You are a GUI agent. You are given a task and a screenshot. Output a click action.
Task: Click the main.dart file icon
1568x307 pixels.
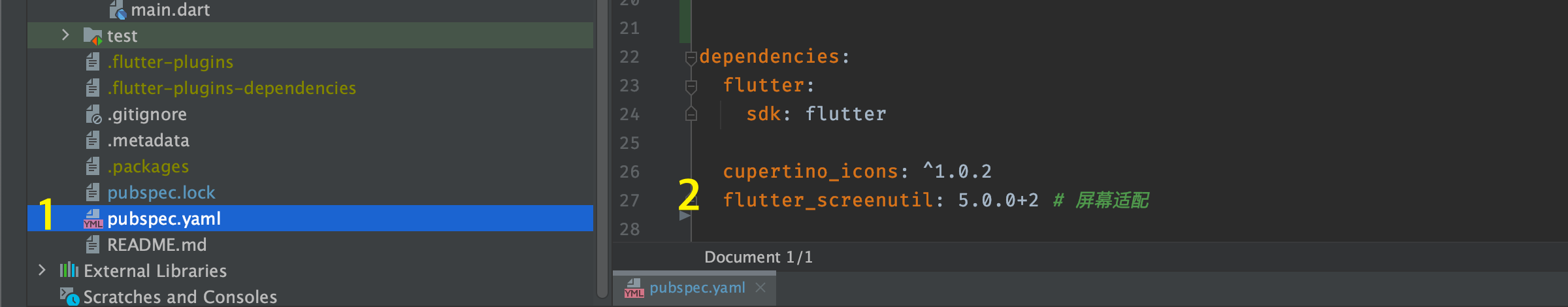click(x=118, y=10)
